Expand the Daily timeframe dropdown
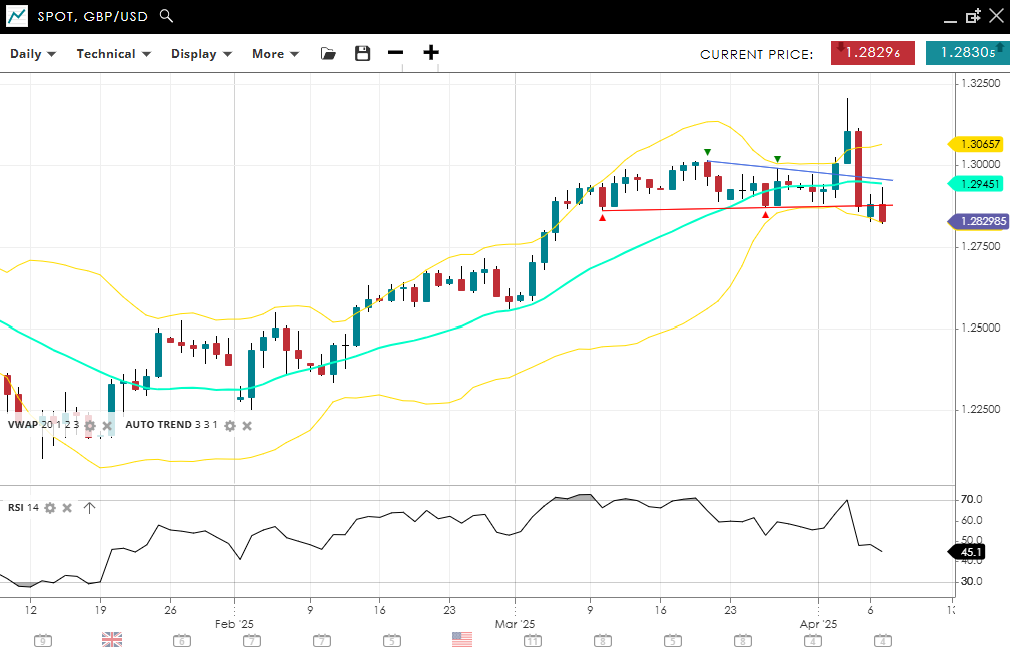Screen dimensions: 1010x652 coord(33,54)
